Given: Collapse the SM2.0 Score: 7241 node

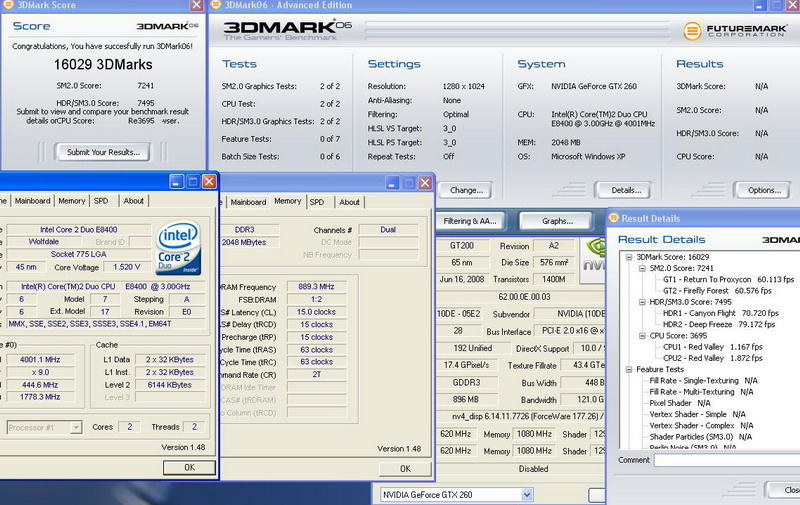Looking at the screenshot, I should point(642,268).
